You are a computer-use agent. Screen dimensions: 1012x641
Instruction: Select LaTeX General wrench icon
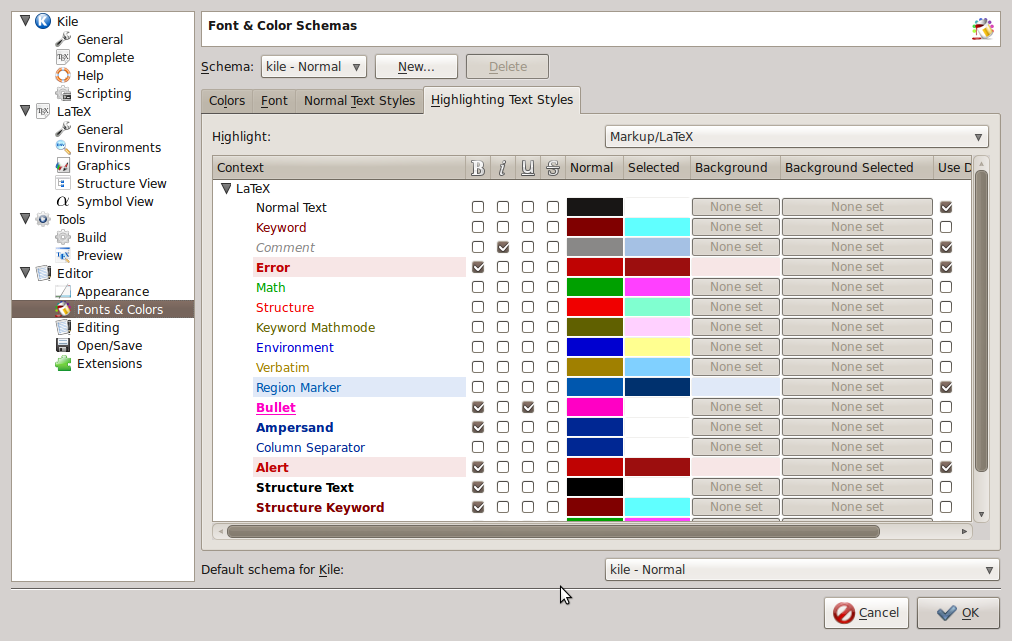[63, 130]
